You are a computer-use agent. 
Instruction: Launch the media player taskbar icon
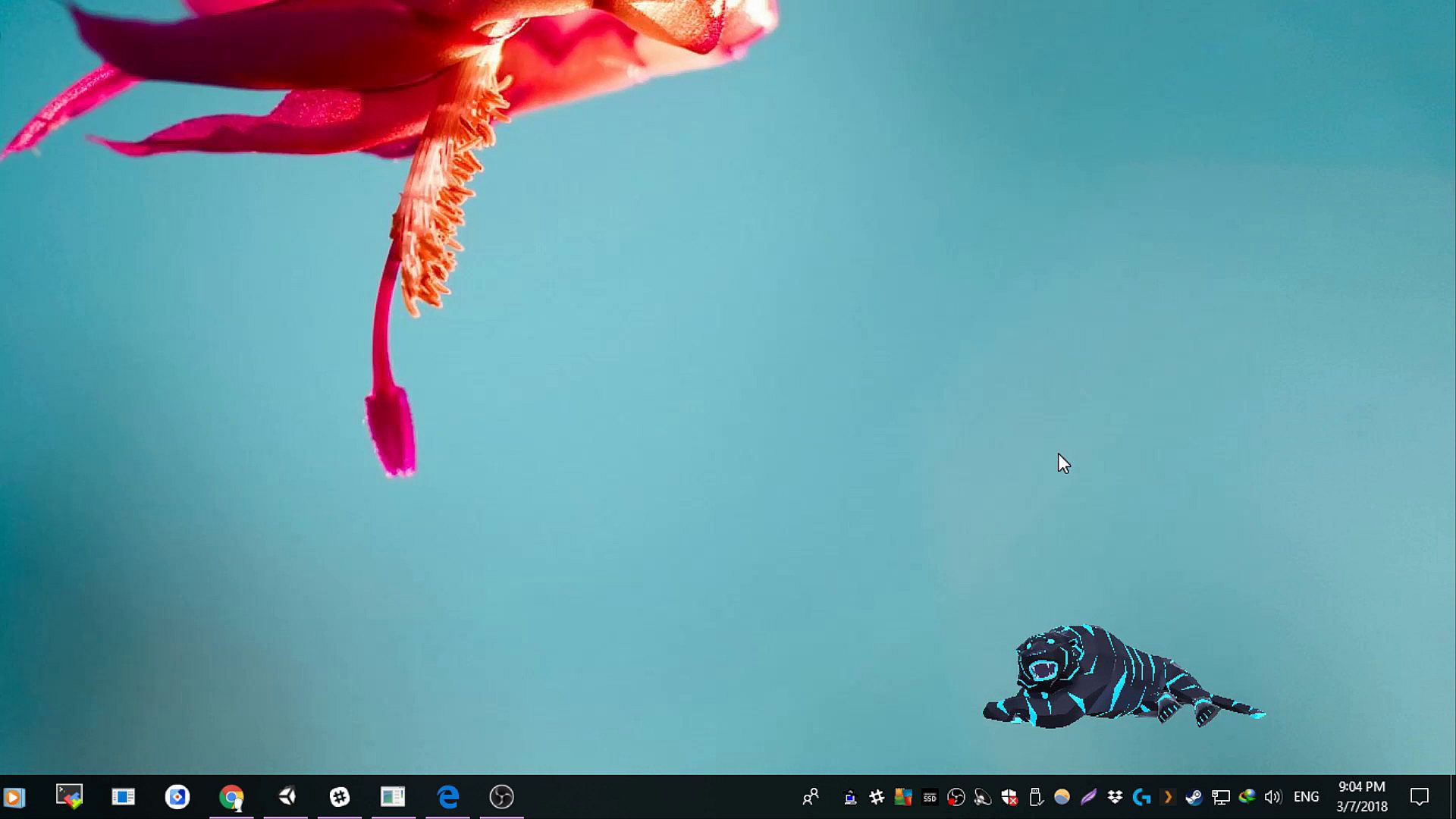[x=14, y=798]
